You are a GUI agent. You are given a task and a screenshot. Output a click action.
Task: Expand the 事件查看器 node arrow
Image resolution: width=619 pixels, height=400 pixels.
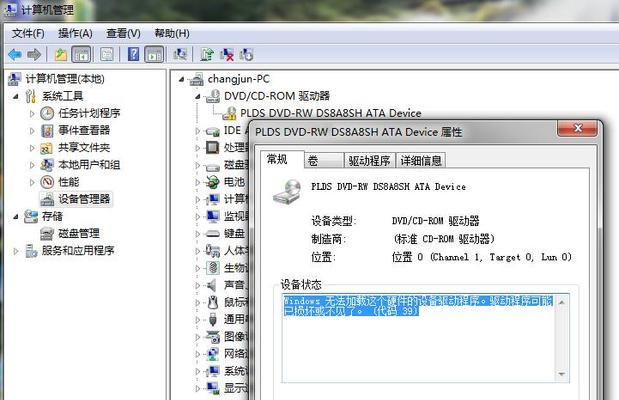32,130
